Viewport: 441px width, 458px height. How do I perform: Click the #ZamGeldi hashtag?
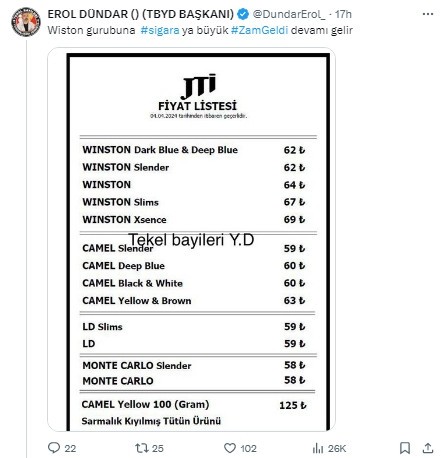click(259, 30)
